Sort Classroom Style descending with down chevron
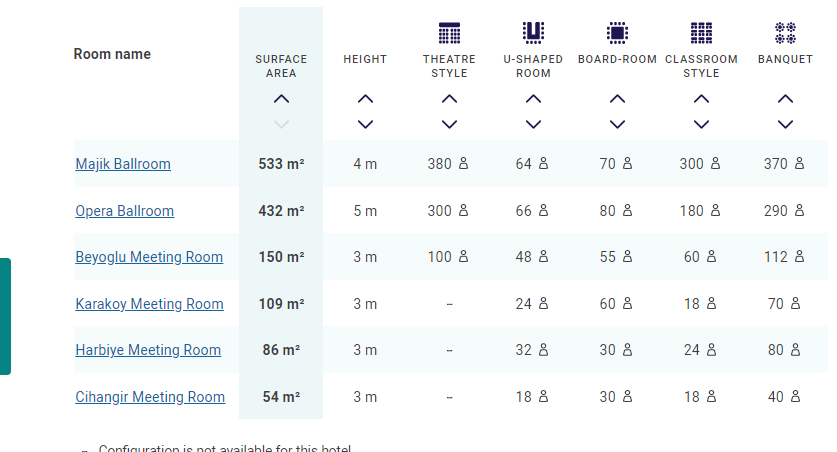 tap(701, 124)
